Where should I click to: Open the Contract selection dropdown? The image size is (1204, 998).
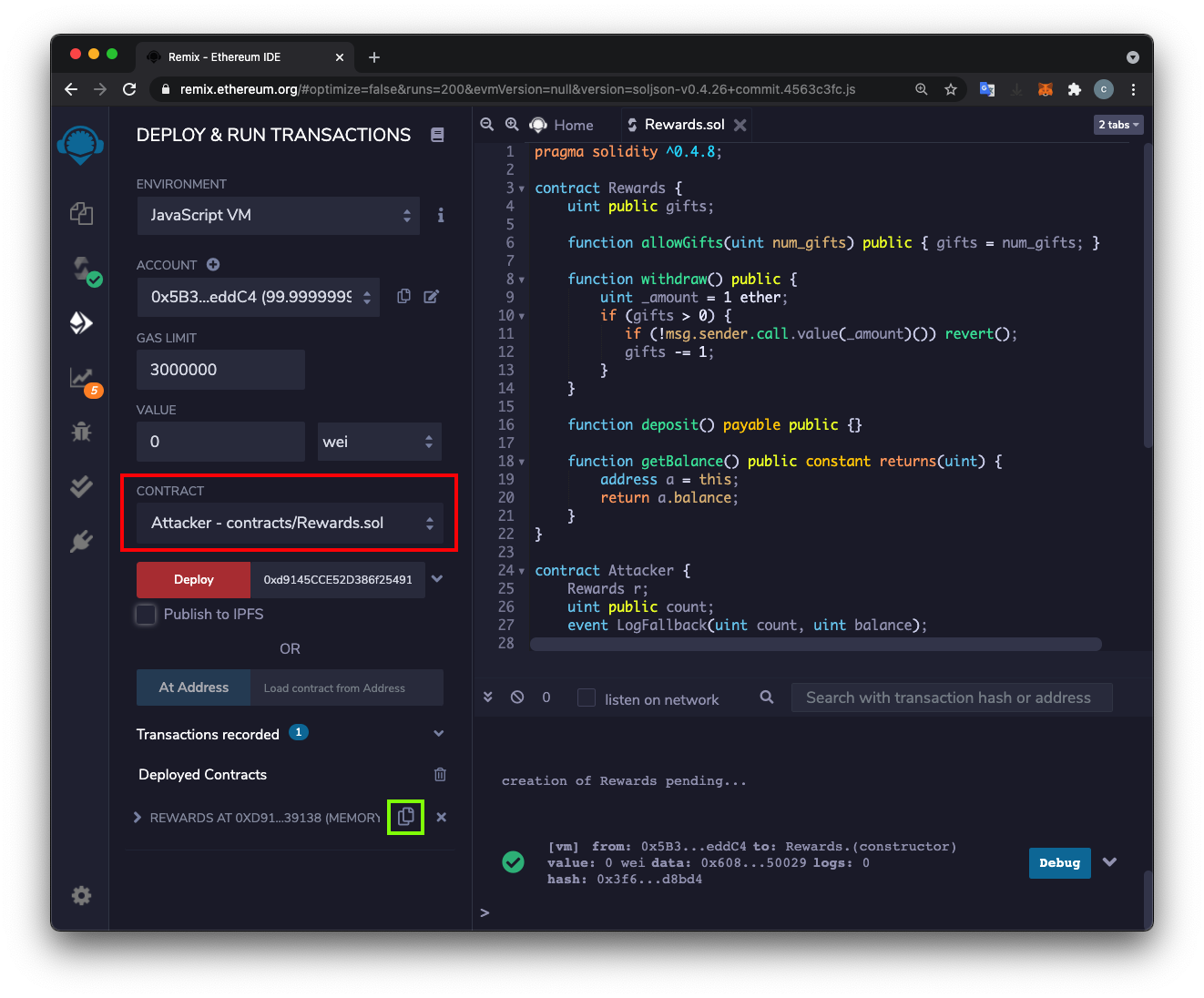(x=290, y=524)
